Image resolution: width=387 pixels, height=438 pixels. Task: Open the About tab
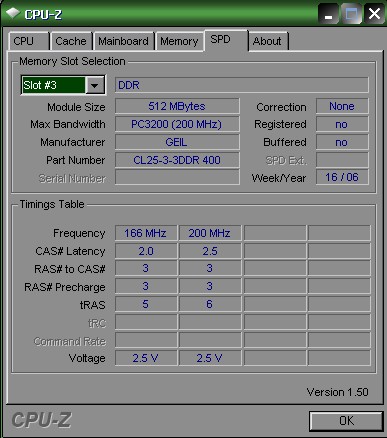[268, 41]
